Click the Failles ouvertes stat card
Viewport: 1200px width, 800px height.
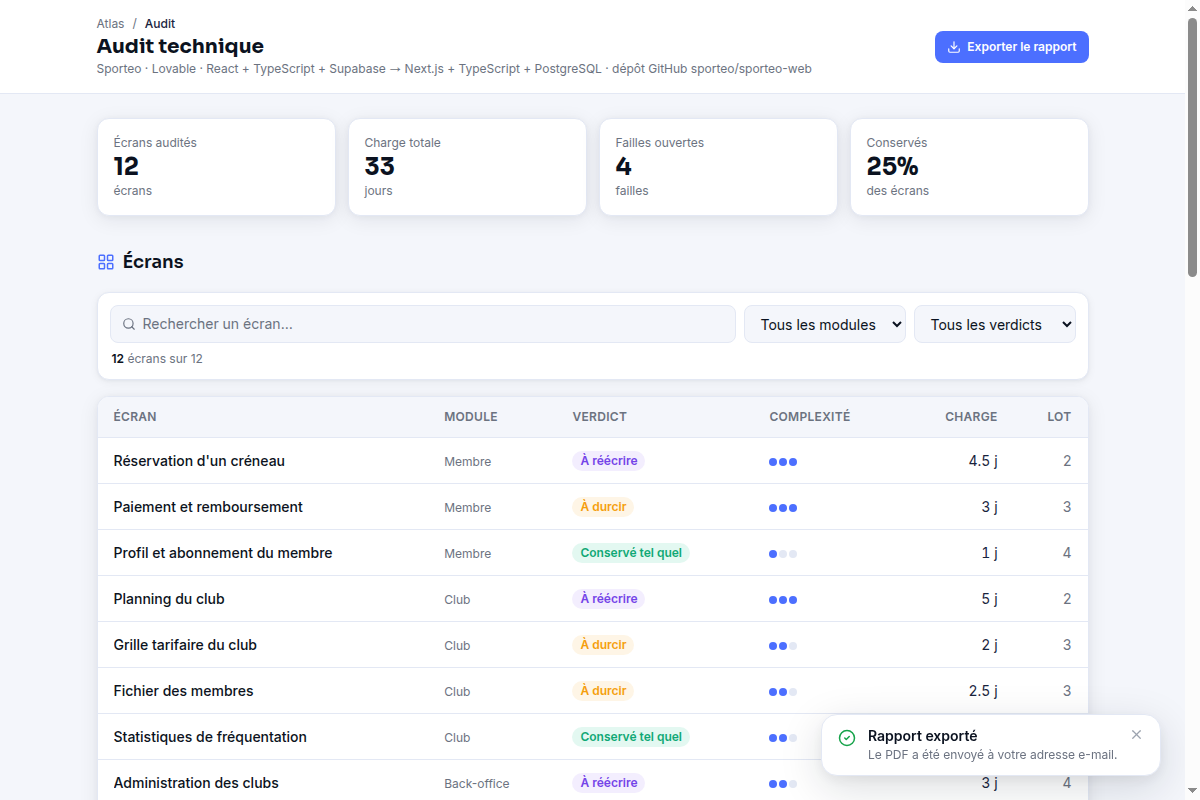click(718, 167)
